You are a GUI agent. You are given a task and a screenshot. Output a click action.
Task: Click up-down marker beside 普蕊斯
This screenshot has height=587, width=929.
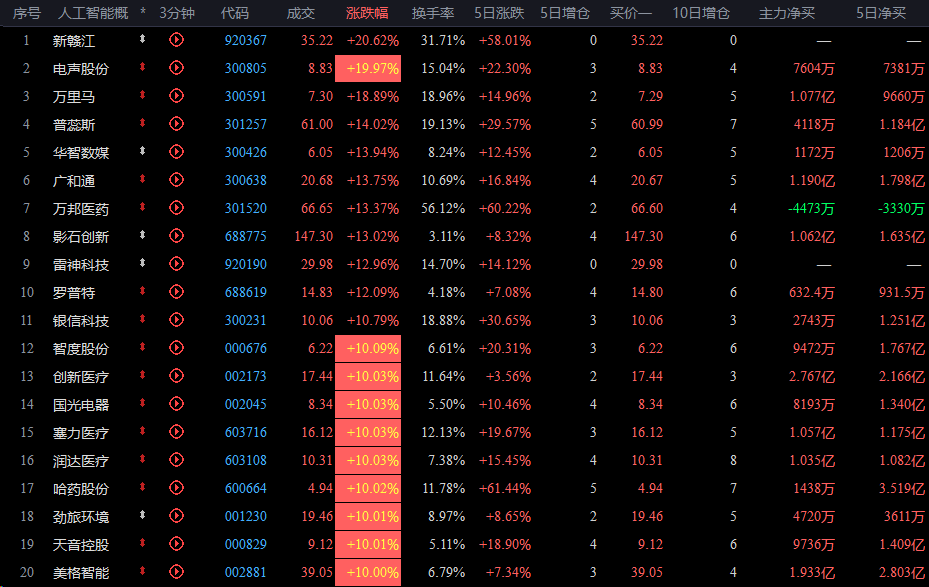(x=142, y=123)
